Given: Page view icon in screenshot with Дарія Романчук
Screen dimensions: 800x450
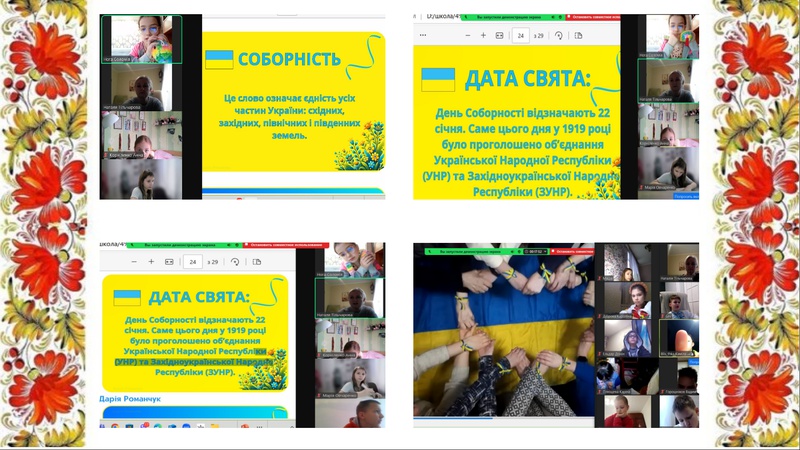Looking at the screenshot, I should (257, 262).
